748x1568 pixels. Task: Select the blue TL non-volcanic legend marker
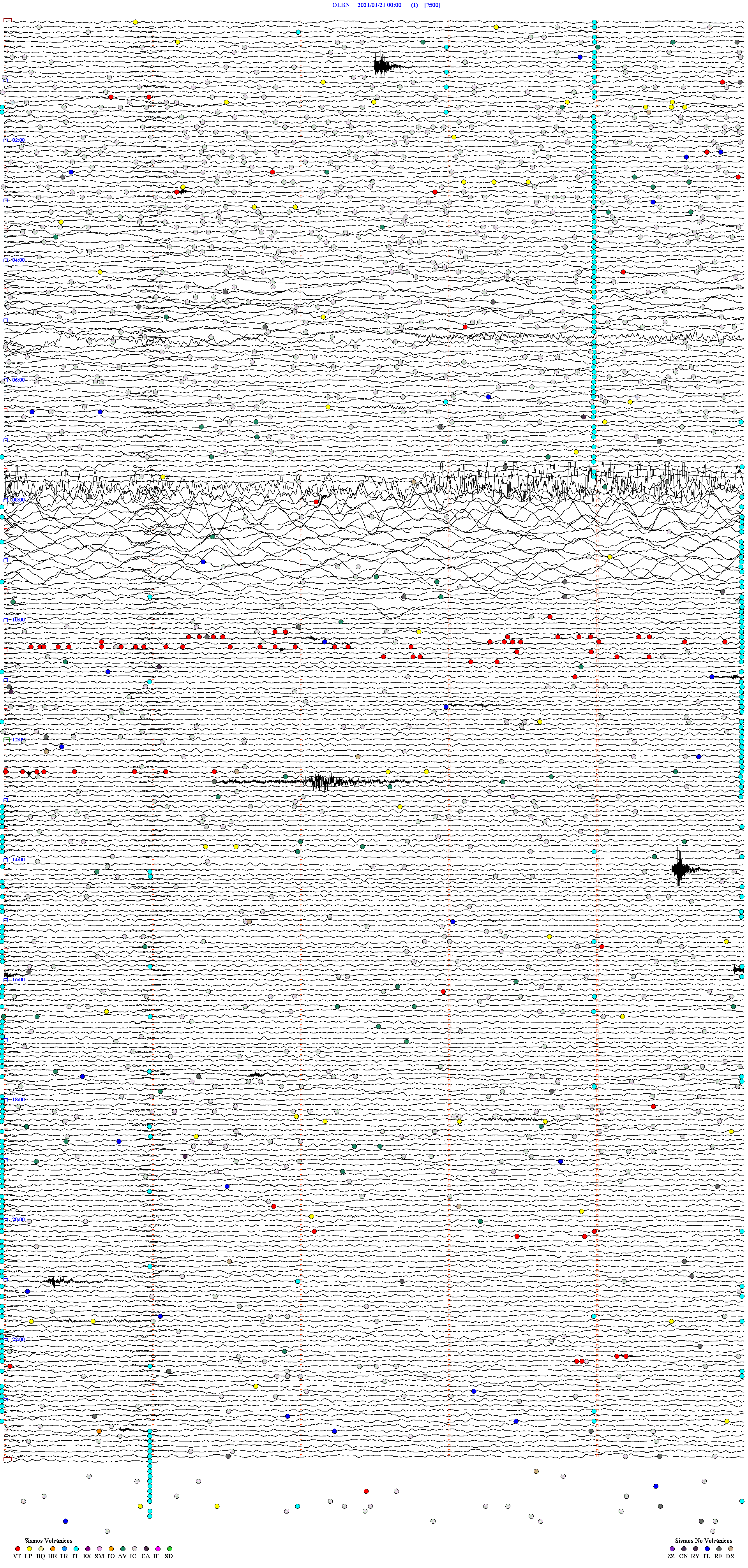point(707,1549)
